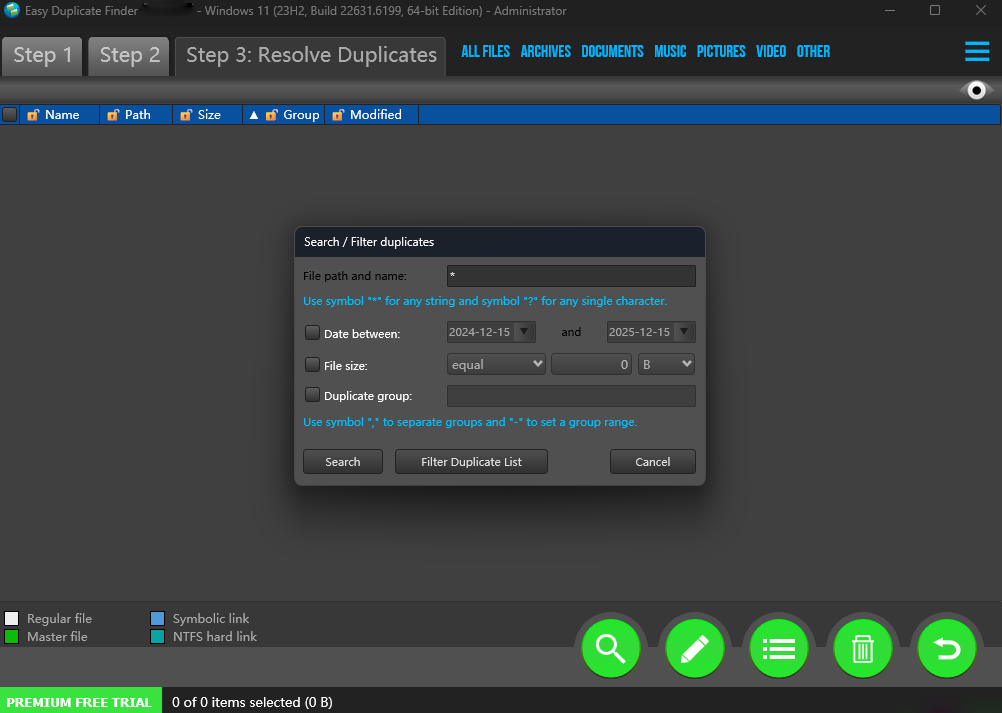The height and width of the screenshot is (713, 1002).
Task: Enable the File size checkbox
Action: tap(313, 365)
